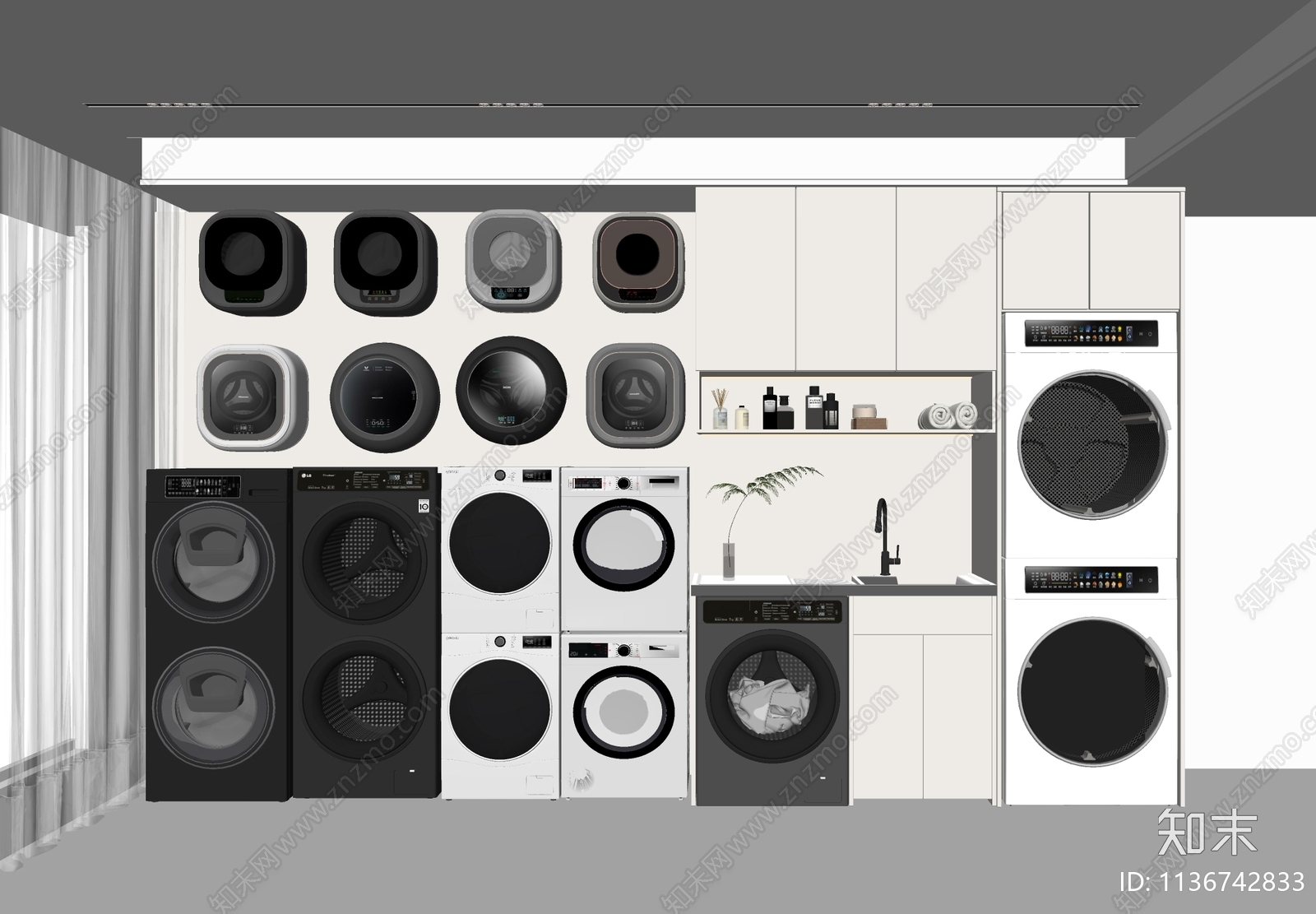Click the ID: 1136742833 text
Image resolution: width=1316 pixels, height=914 pixels.
[x=1212, y=881]
